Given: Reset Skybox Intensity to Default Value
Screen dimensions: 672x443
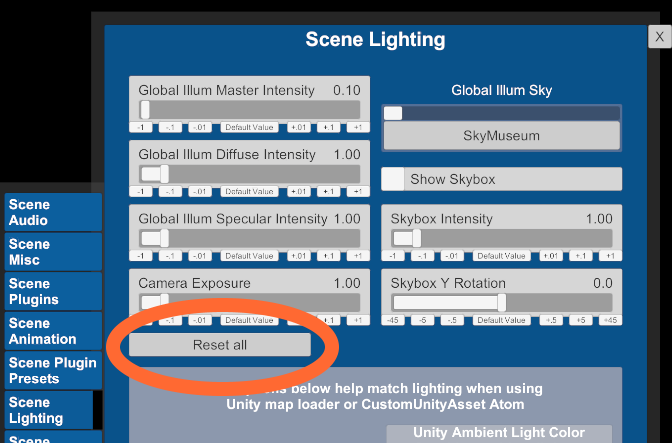Looking at the screenshot, I should click(501, 256).
